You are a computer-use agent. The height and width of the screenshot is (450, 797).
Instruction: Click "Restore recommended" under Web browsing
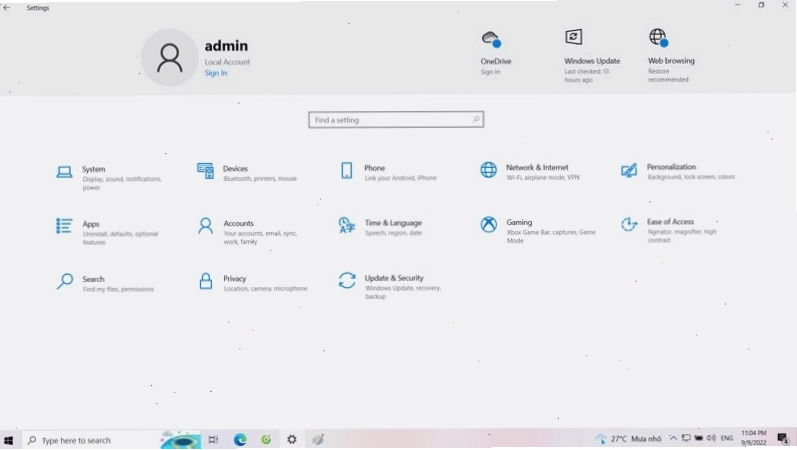pyautogui.click(x=668, y=75)
